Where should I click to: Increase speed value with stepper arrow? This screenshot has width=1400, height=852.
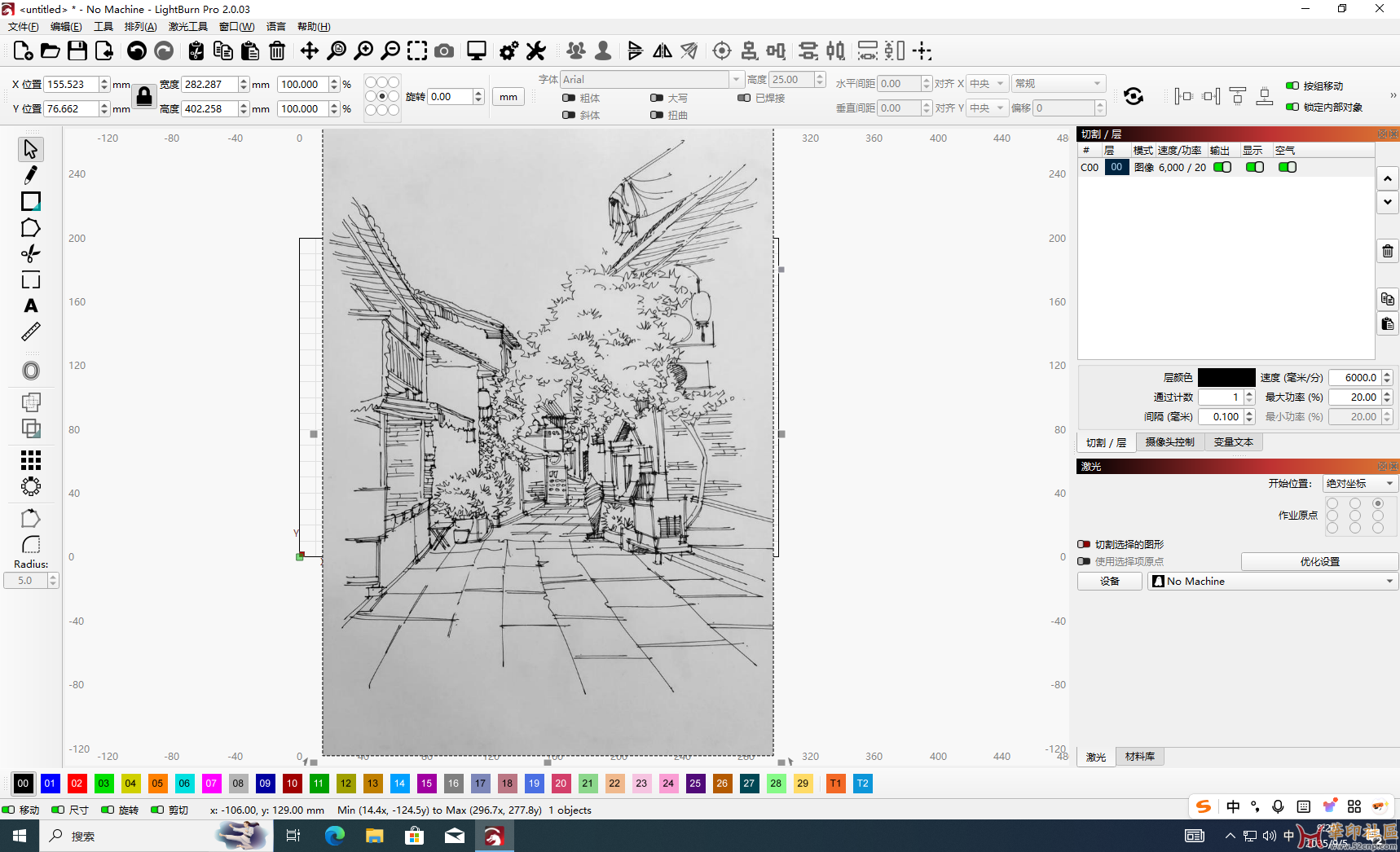[x=1387, y=374]
